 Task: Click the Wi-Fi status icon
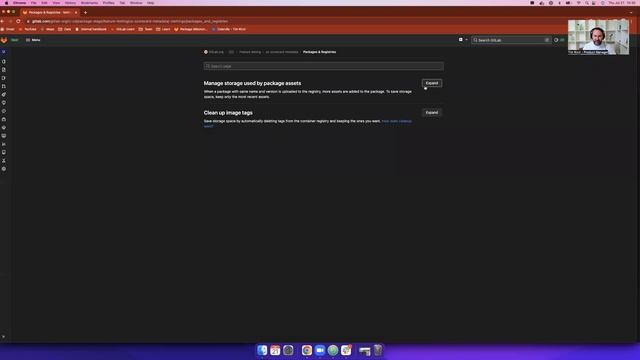pos(578,3)
